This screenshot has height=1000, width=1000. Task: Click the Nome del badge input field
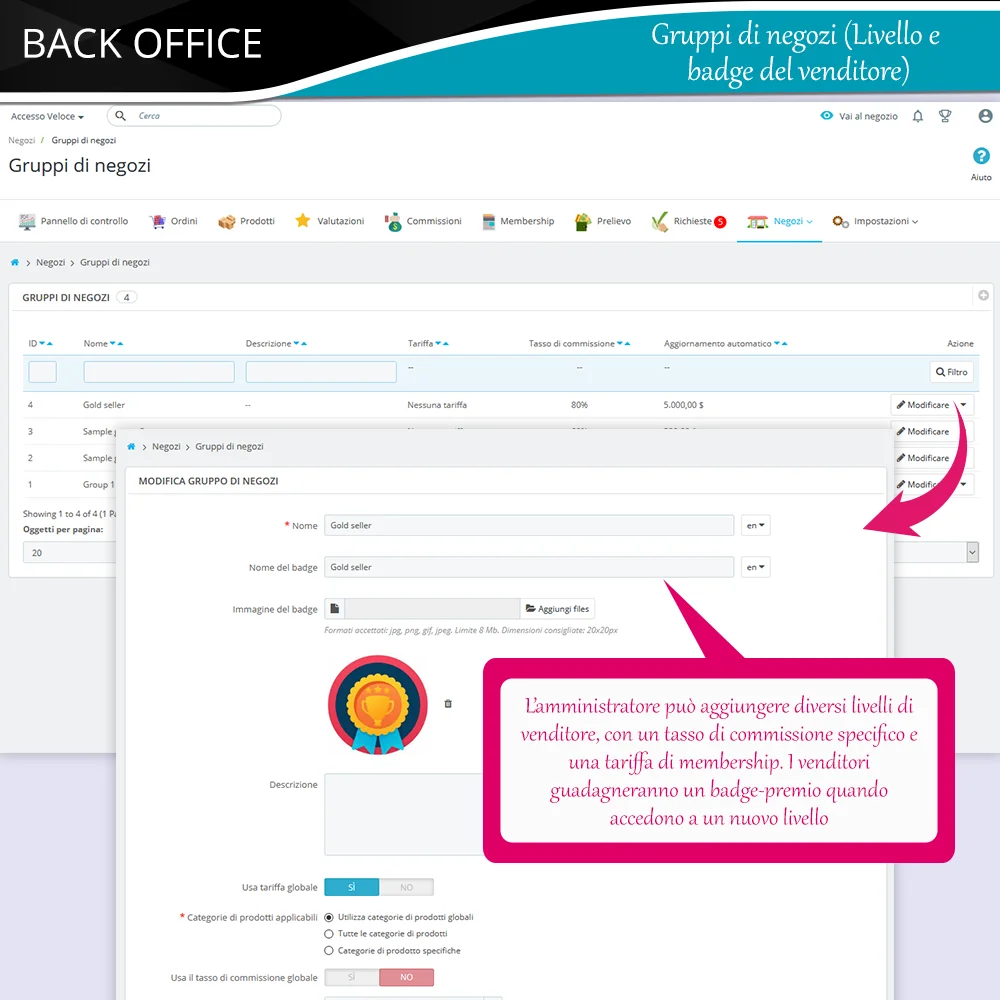(529, 567)
